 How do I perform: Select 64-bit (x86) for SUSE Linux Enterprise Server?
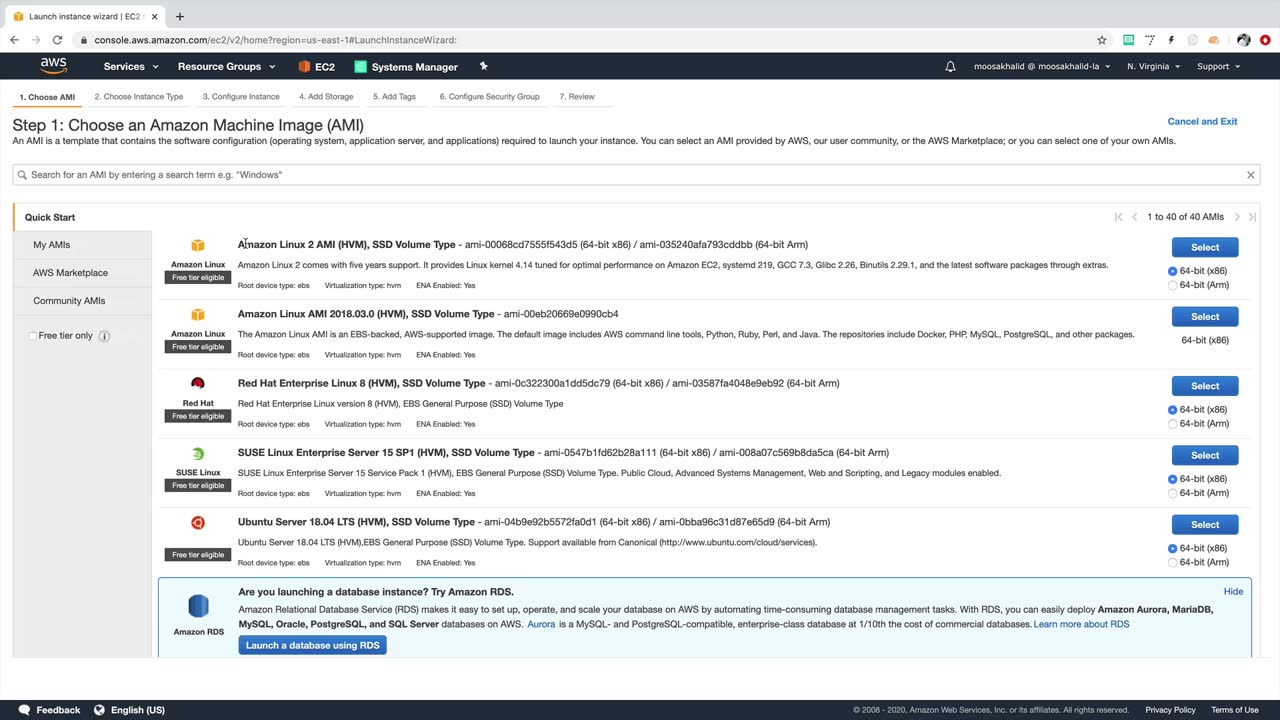click(1173, 479)
